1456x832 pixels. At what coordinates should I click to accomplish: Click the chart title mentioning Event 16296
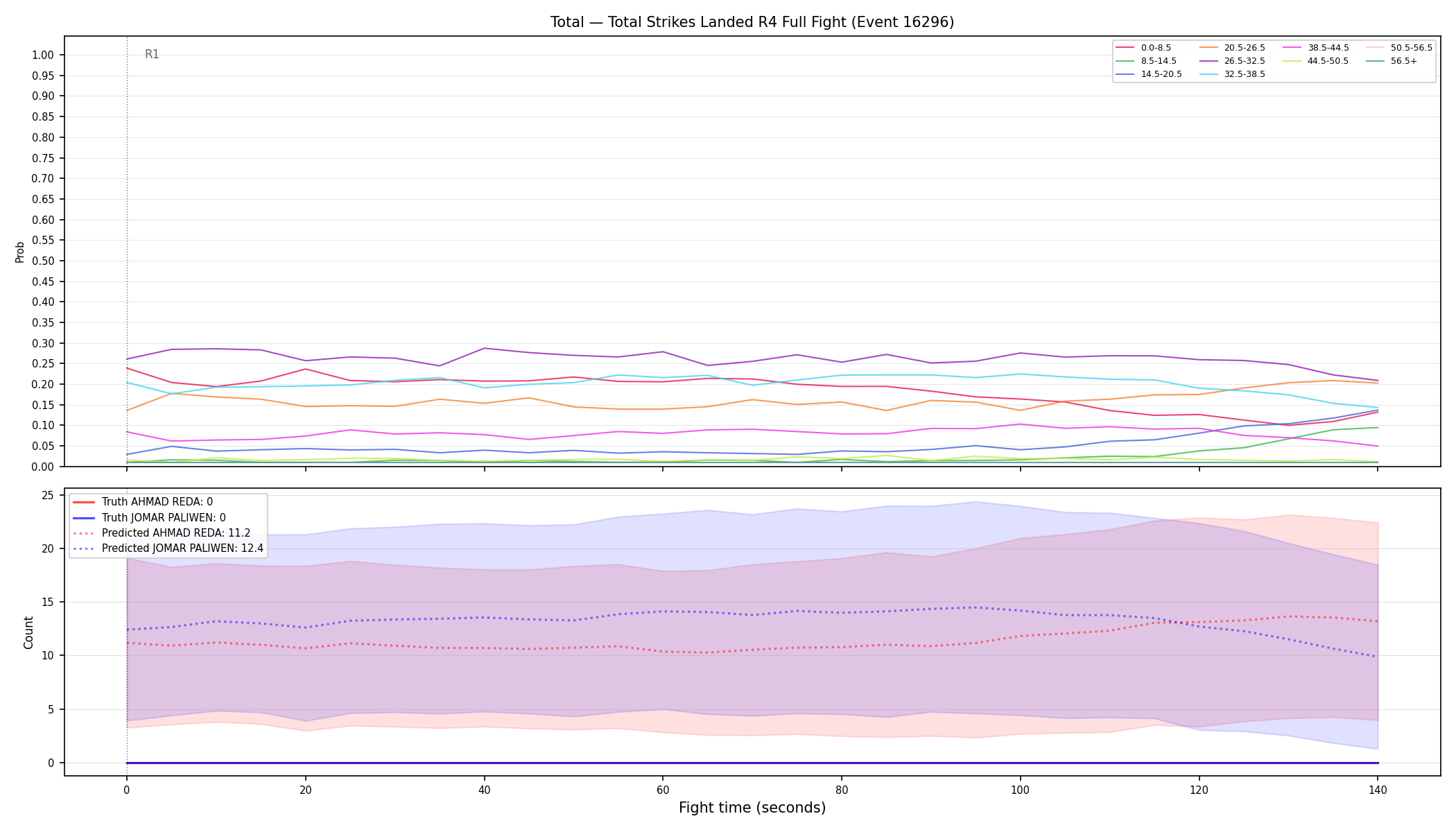click(752, 22)
